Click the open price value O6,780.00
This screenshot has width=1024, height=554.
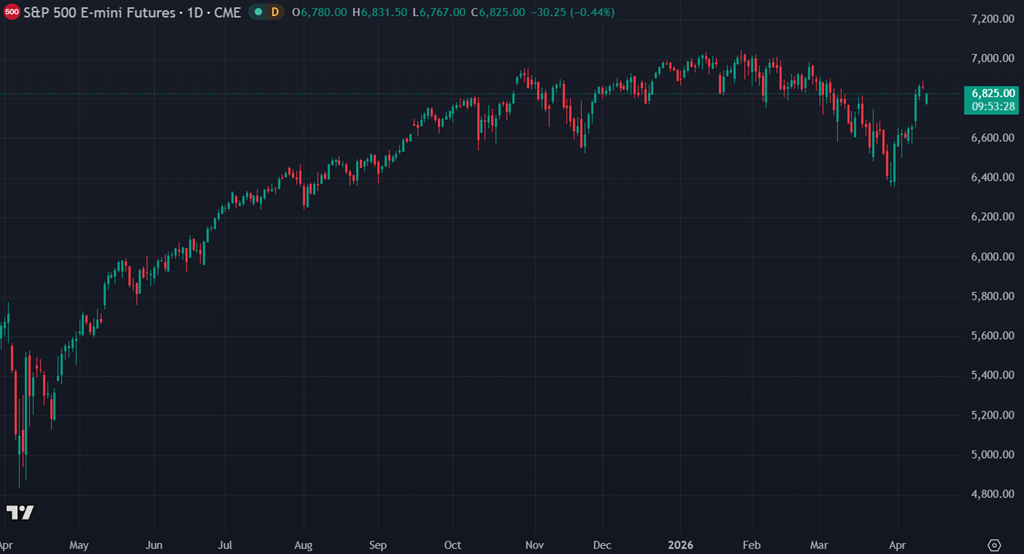(319, 12)
